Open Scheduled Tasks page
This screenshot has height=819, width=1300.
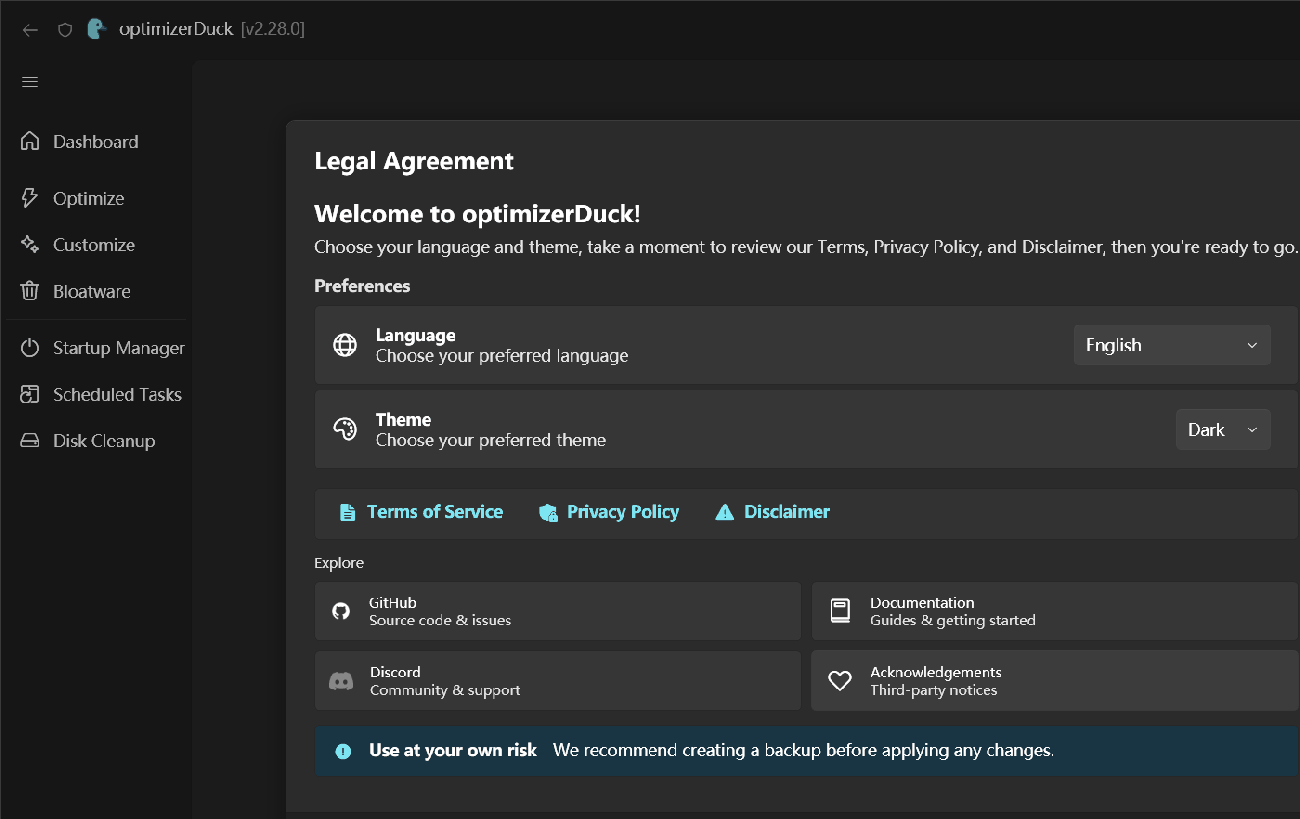click(96, 394)
